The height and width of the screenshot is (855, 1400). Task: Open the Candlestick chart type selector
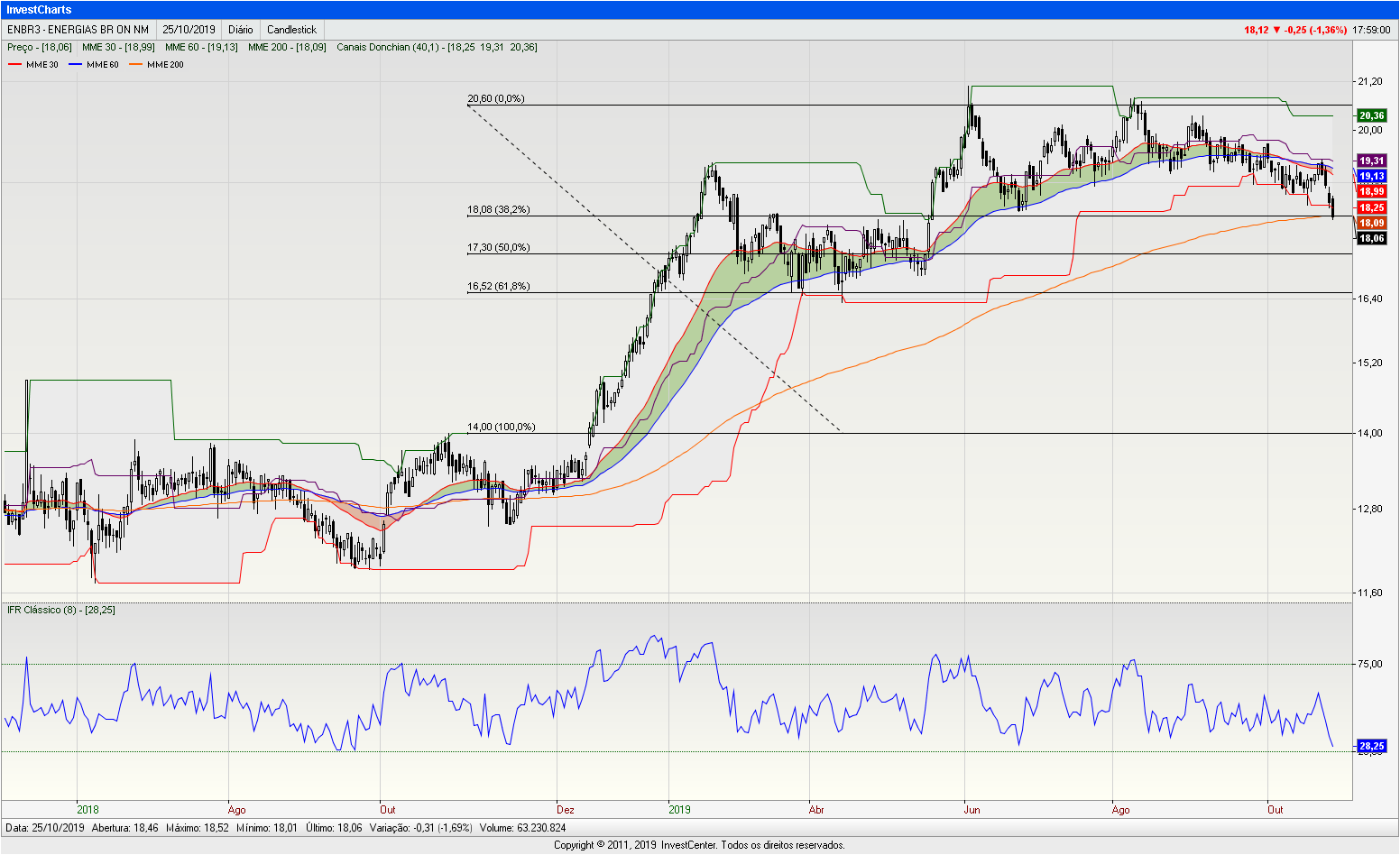coord(291,30)
